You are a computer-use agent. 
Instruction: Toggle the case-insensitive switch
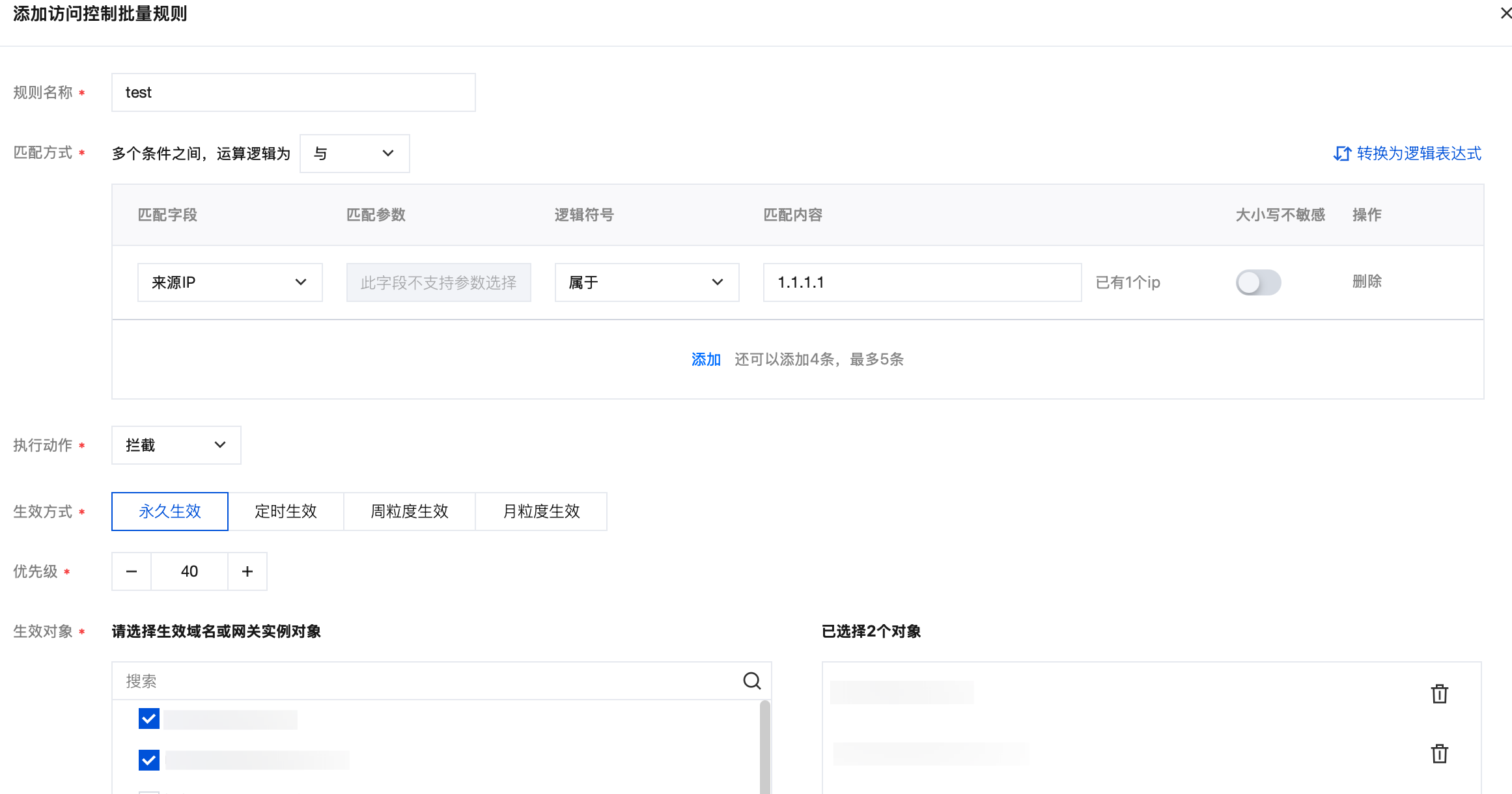pos(1258,282)
